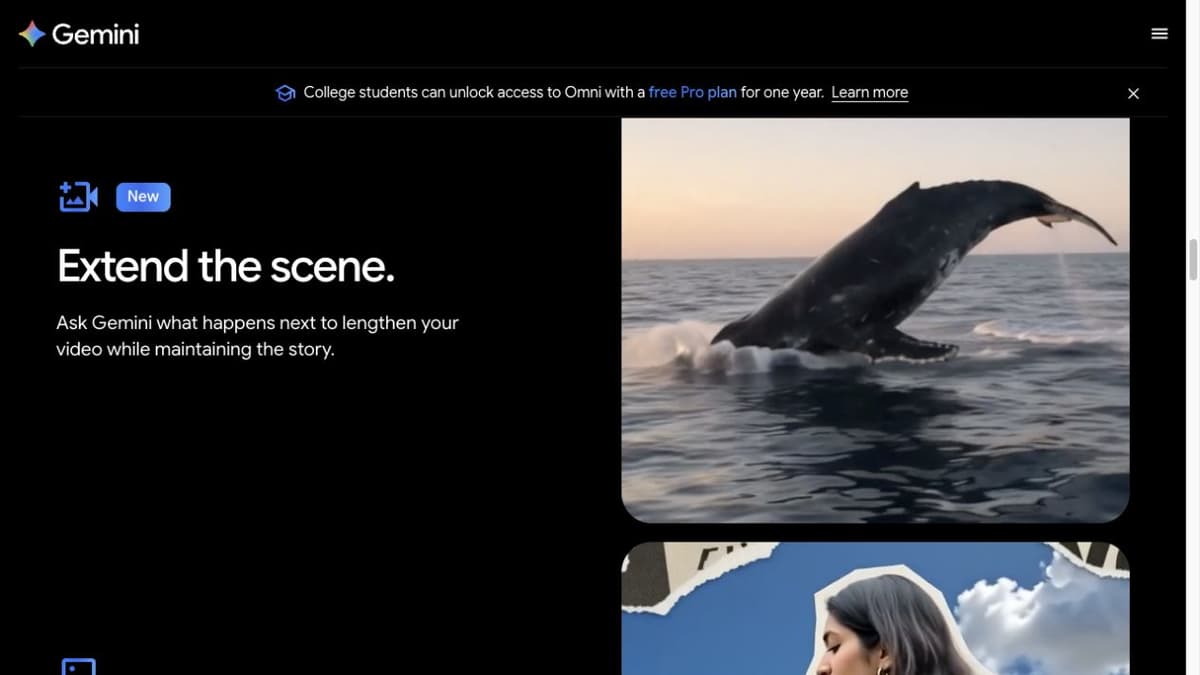1200x675 pixels.
Task: Click the video extend icon beside New
Action: tap(78, 197)
